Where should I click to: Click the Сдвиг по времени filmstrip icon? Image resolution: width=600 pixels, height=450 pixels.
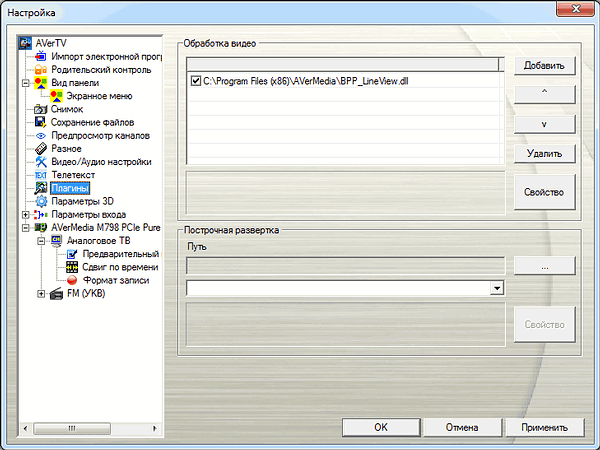tap(72, 267)
